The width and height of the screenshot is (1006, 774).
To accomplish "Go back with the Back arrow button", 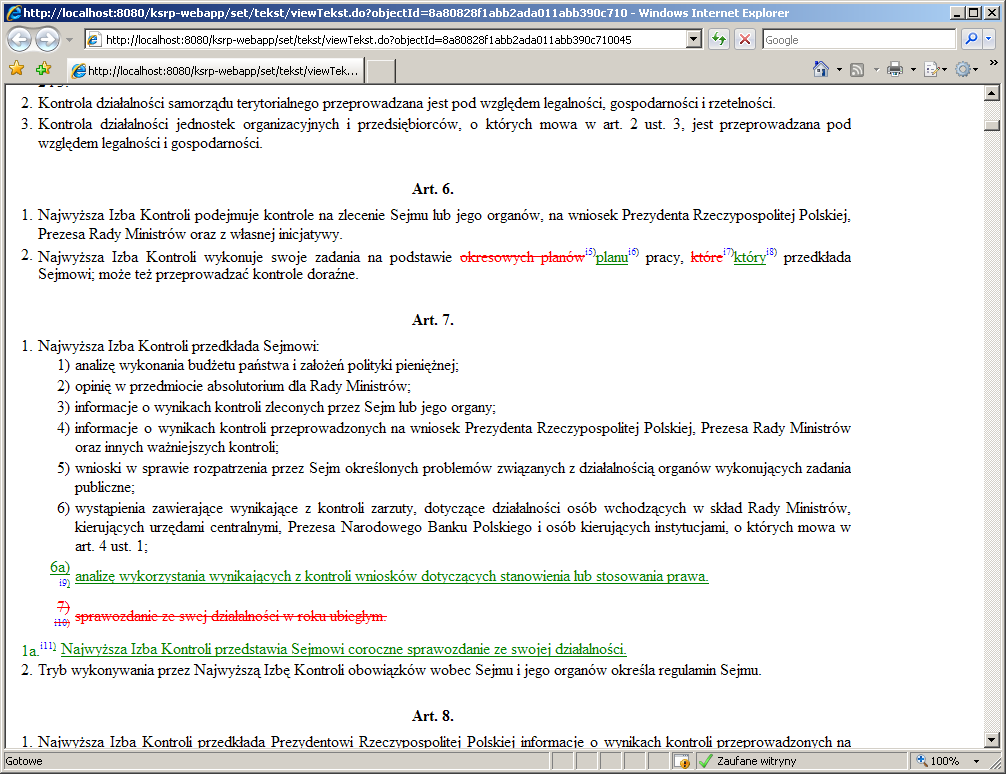I will tap(19, 40).
